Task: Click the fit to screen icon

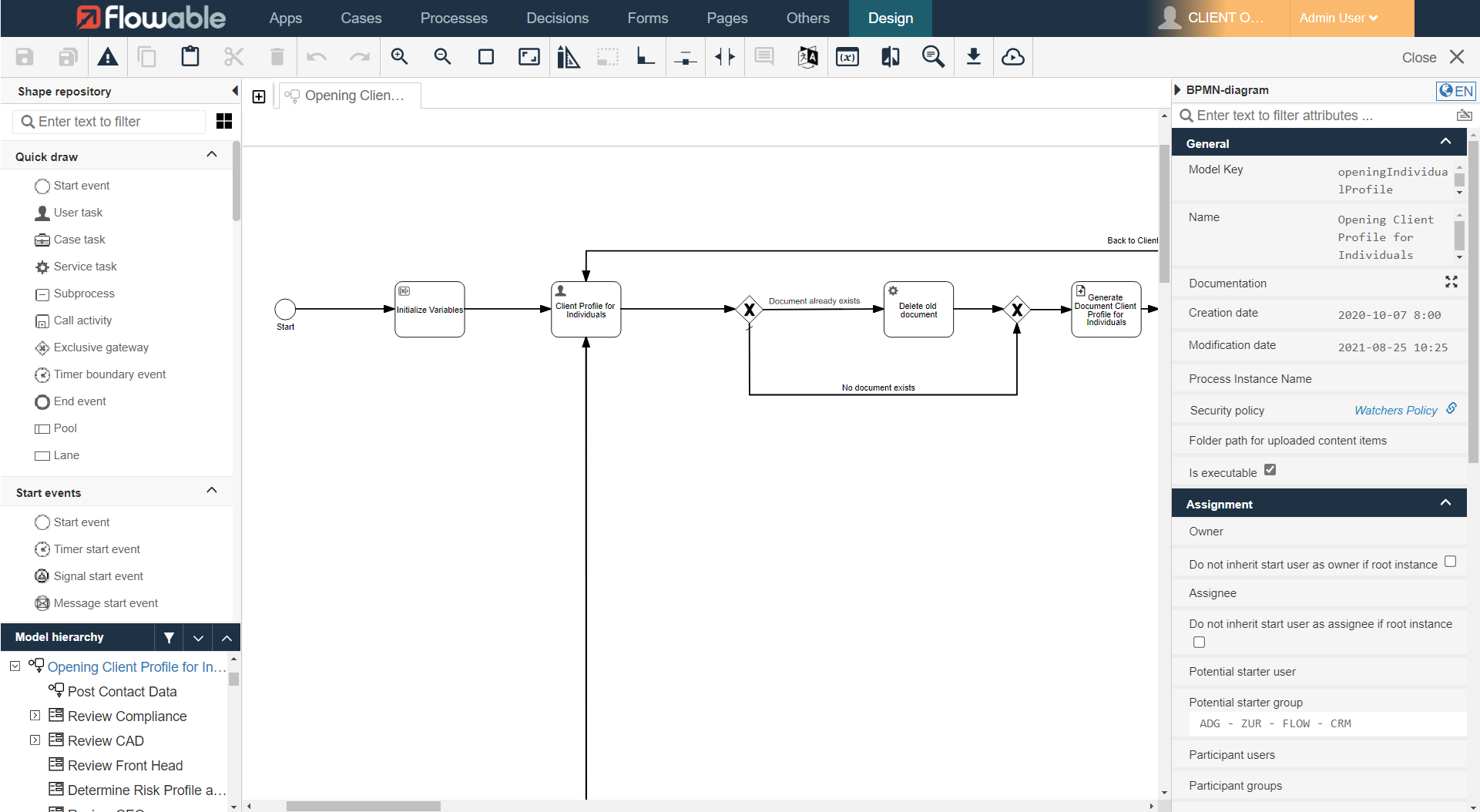Action: click(x=529, y=56)
